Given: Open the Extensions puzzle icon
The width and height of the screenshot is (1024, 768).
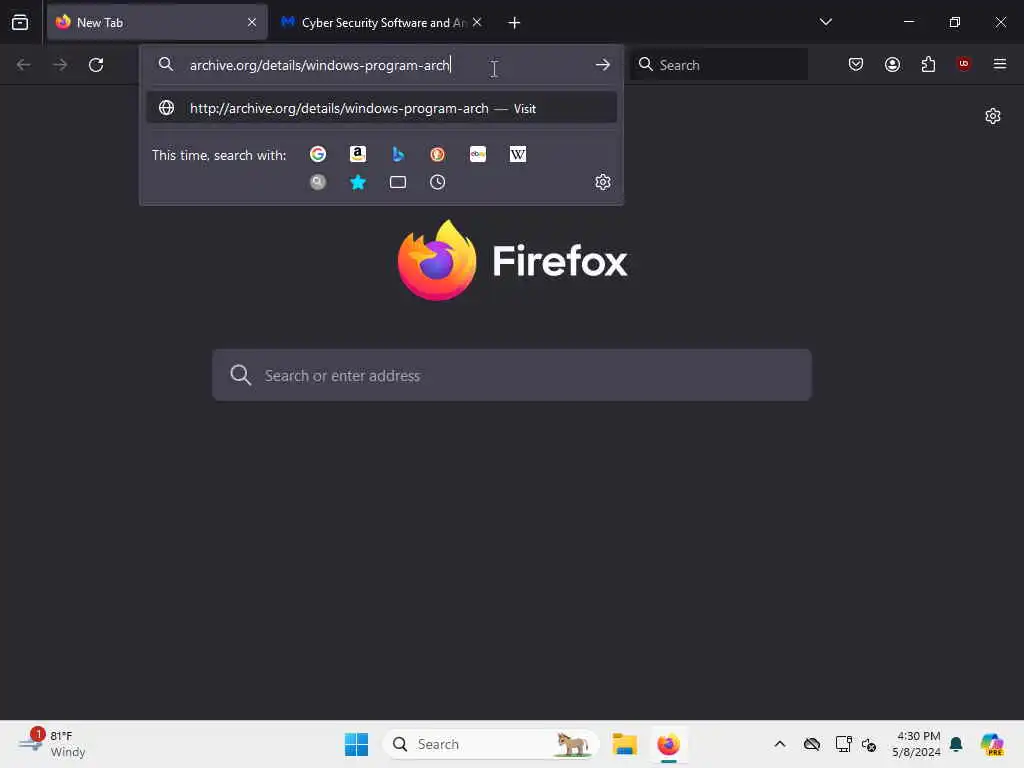Looking at the screenshot, I should (x=928, y=64).
